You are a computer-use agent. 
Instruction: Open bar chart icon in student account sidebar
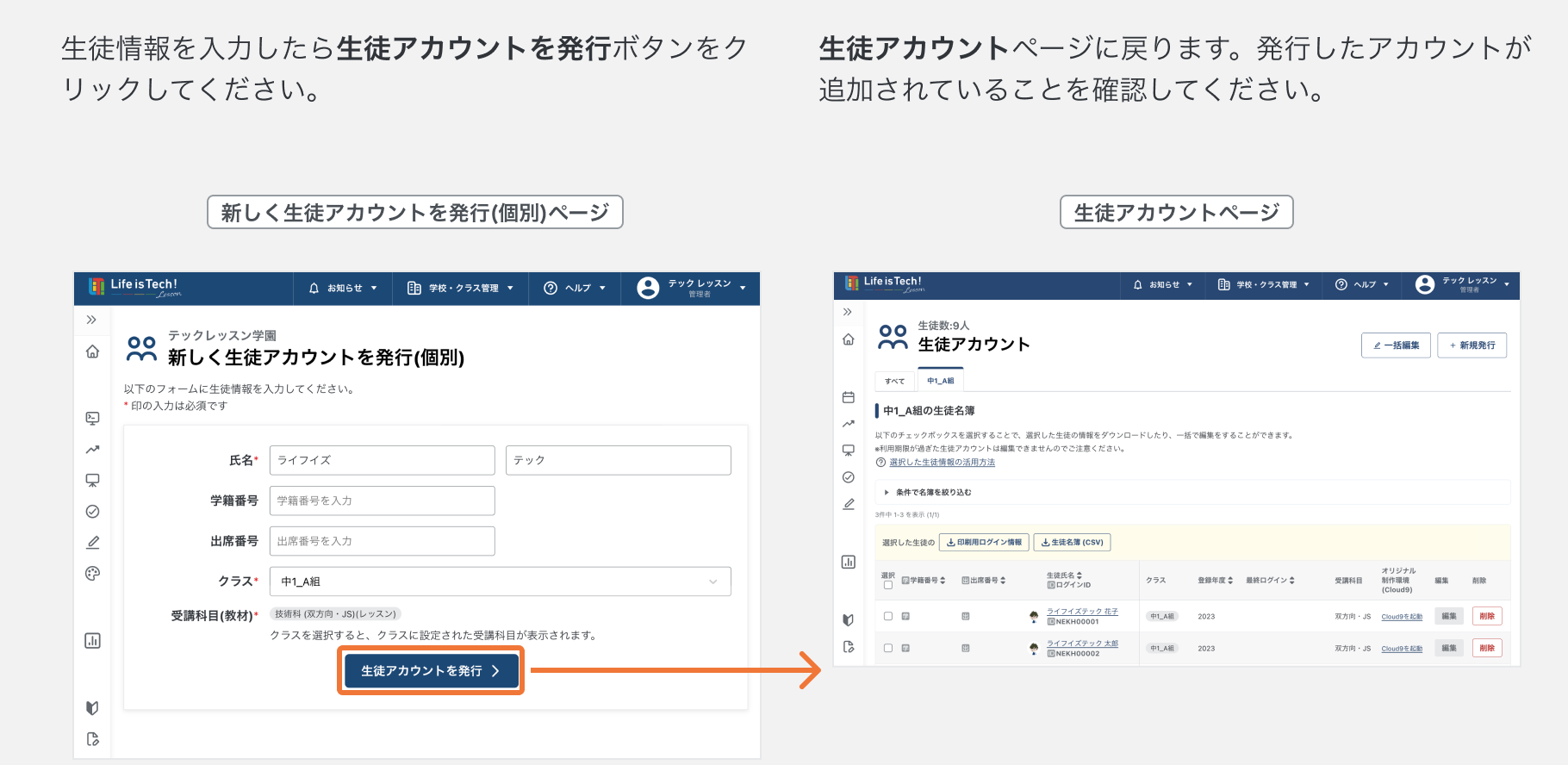[848, 562]
